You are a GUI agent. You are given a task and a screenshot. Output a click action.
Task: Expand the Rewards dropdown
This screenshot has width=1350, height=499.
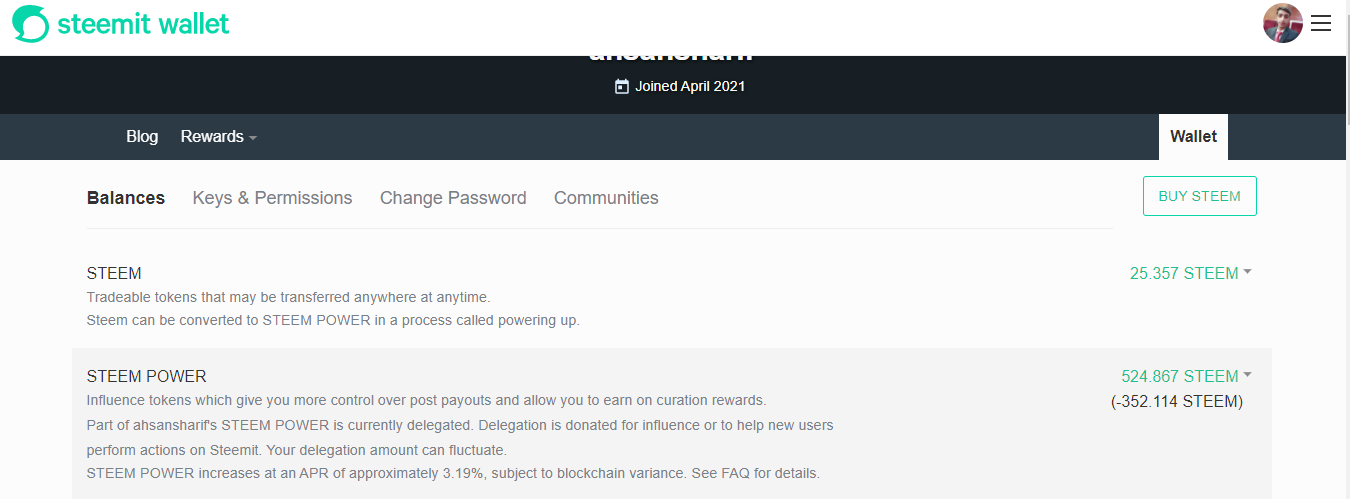(x=218, y=137)
